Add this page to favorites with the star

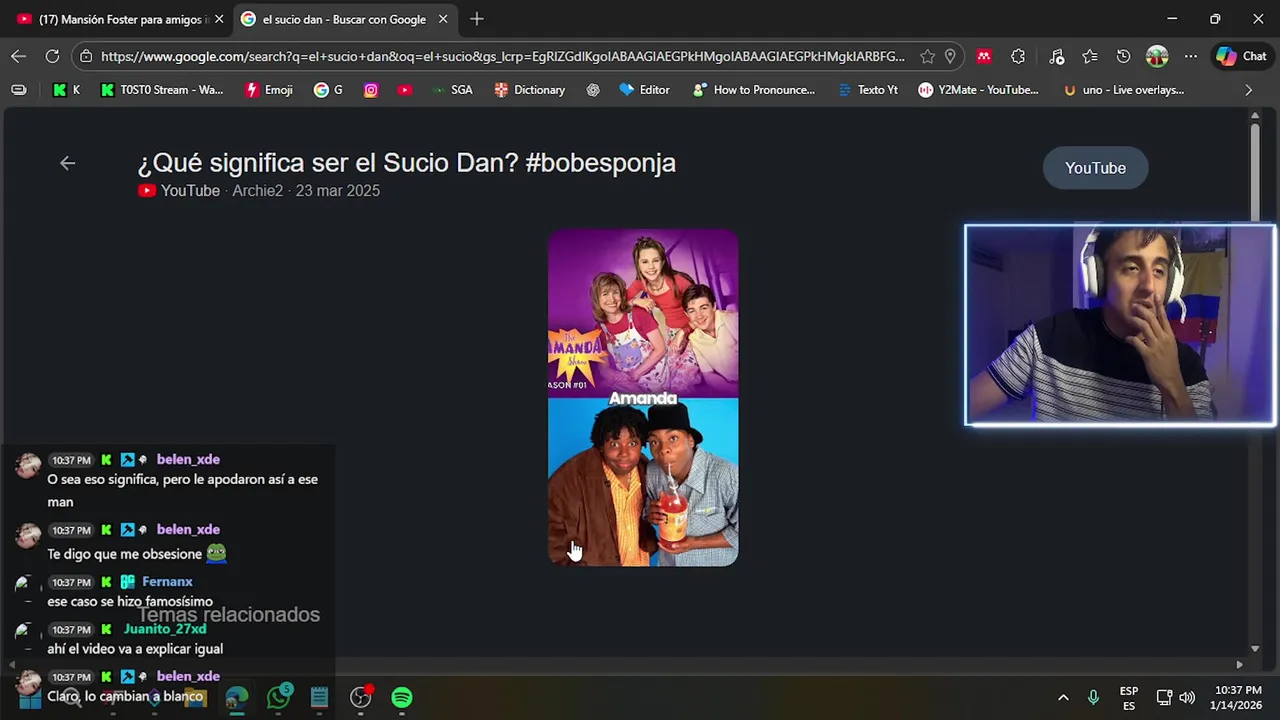click(x=927, y=57)
